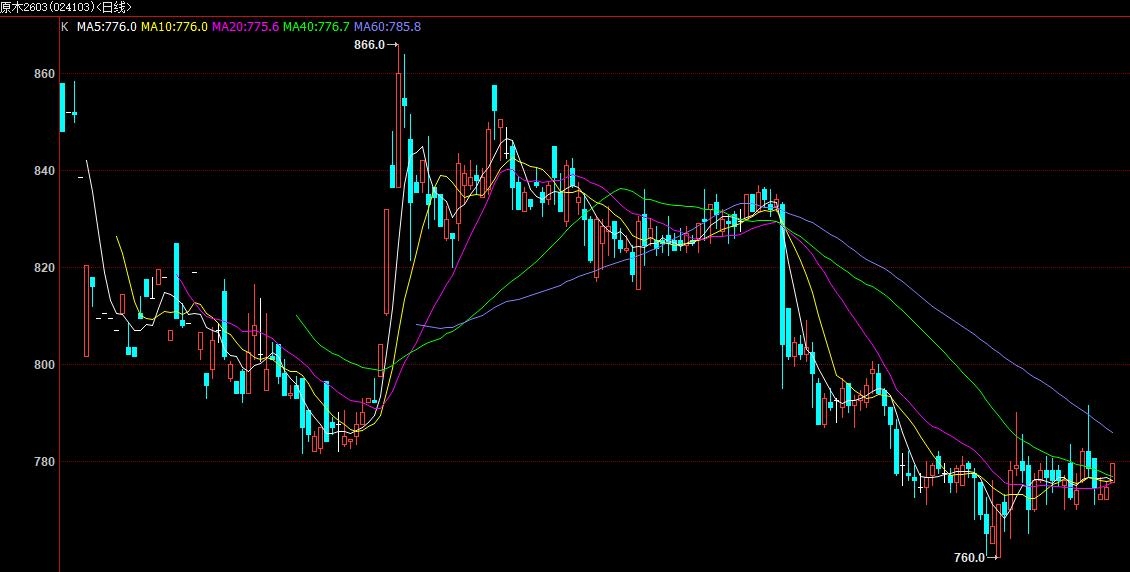Click the last red candle at chart's right edge

coord(1113,472)
